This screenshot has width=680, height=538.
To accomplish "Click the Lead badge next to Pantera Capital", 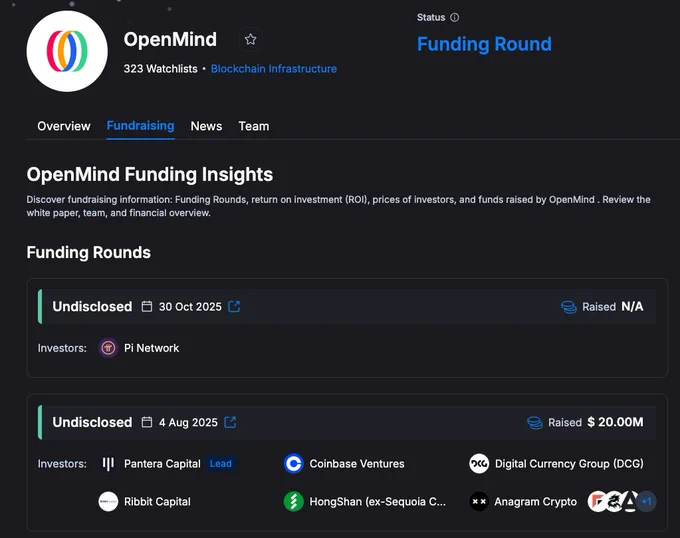I will click(221, 463).
